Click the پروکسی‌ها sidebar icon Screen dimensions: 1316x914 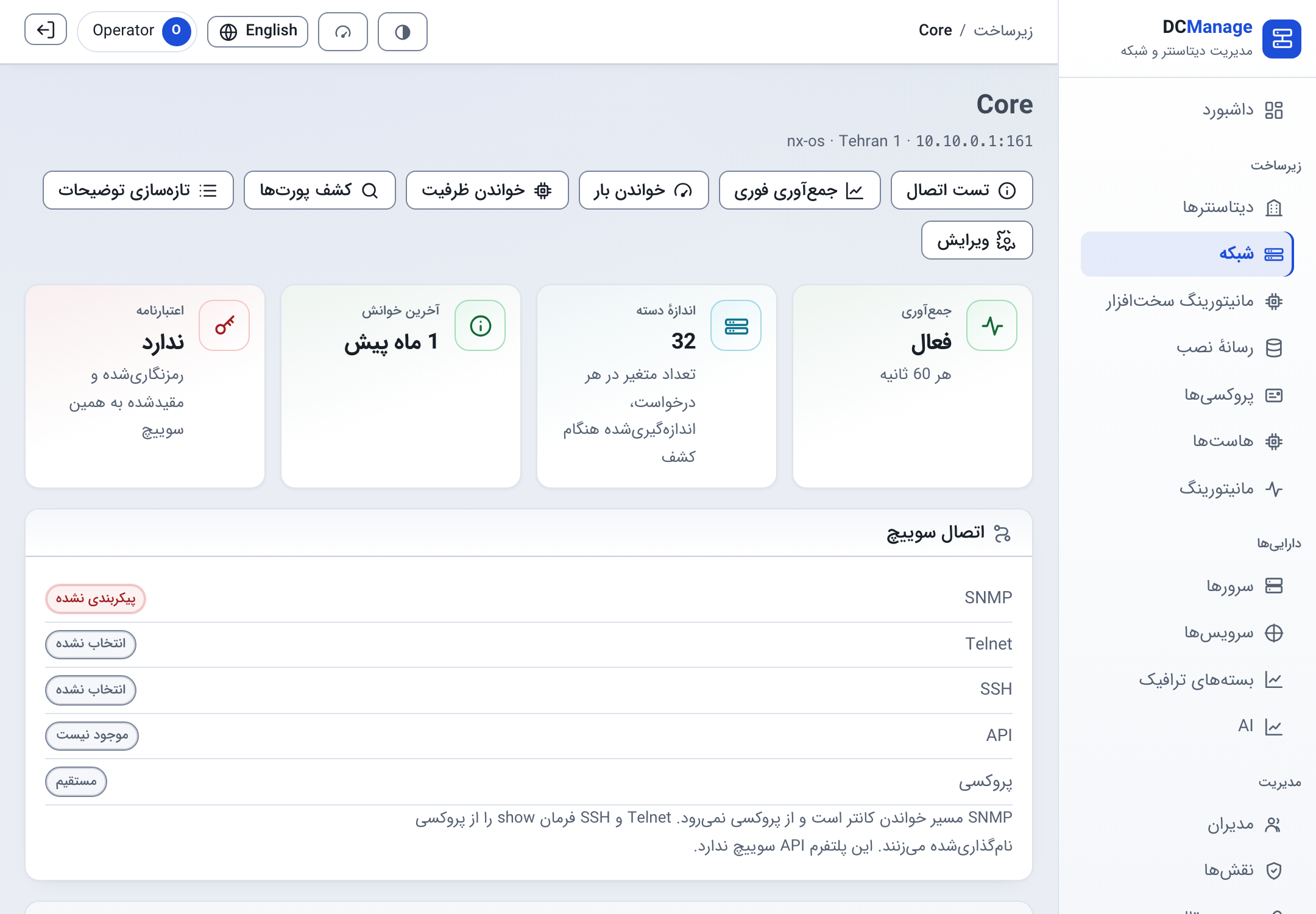click(1274, 395)
